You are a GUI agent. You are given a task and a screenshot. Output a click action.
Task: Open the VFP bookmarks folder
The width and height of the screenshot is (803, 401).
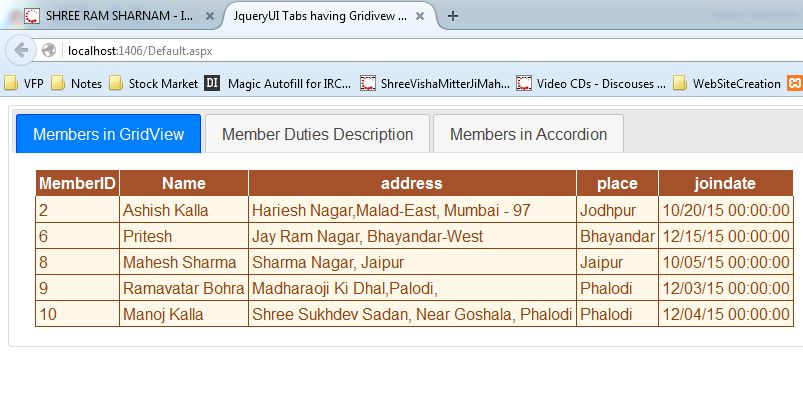26,84
